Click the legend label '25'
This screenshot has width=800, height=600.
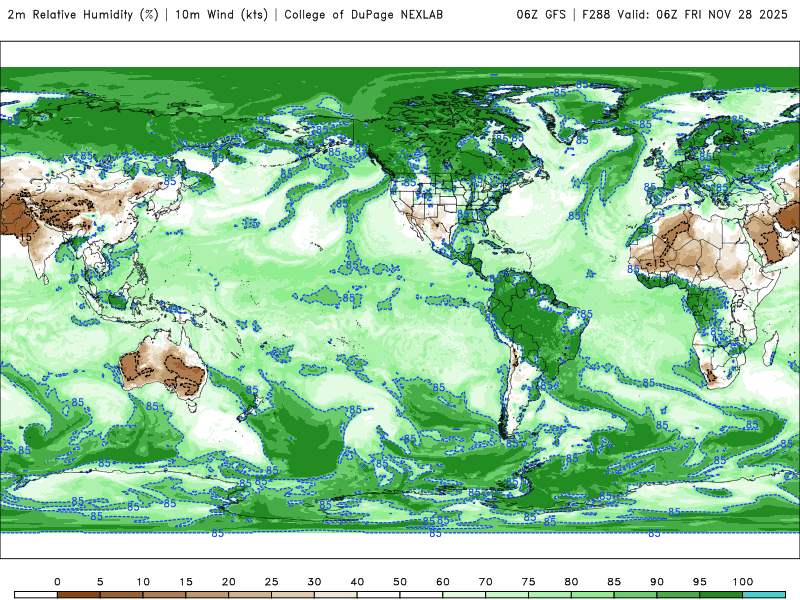(271, 582)
